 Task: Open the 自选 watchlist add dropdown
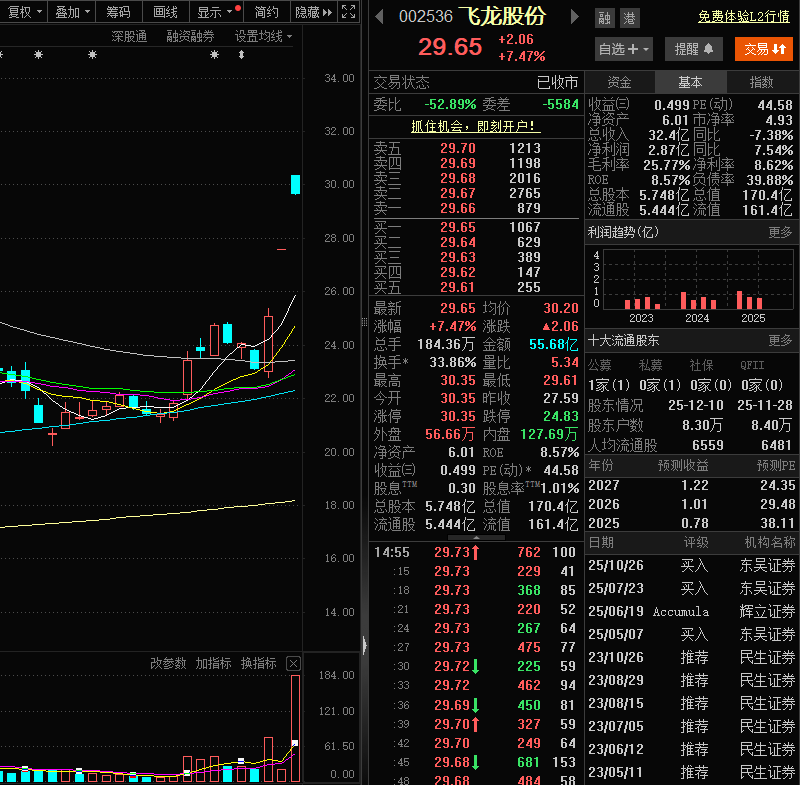point(624,48)
